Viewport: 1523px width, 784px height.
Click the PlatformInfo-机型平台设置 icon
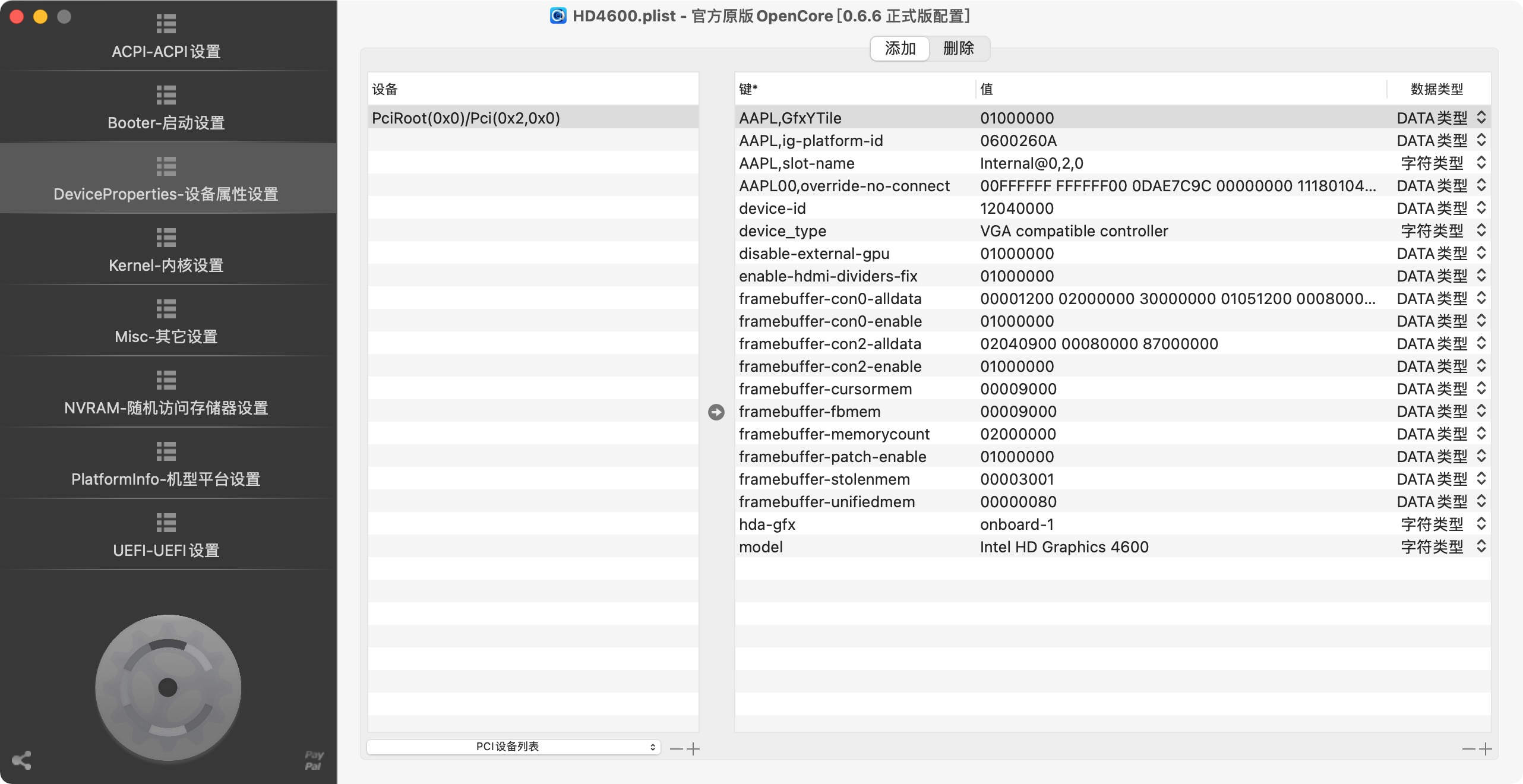(166, 452)
